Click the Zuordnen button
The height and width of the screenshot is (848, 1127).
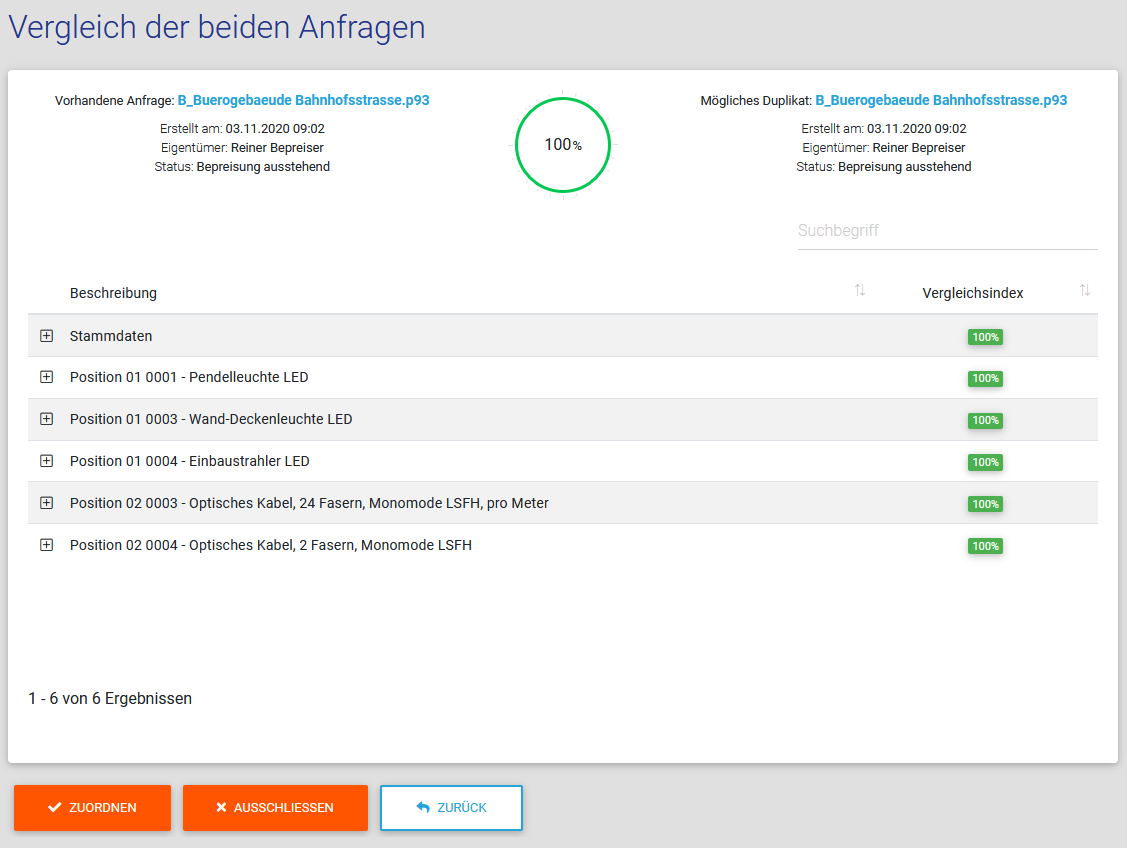[x=92, y=808]
